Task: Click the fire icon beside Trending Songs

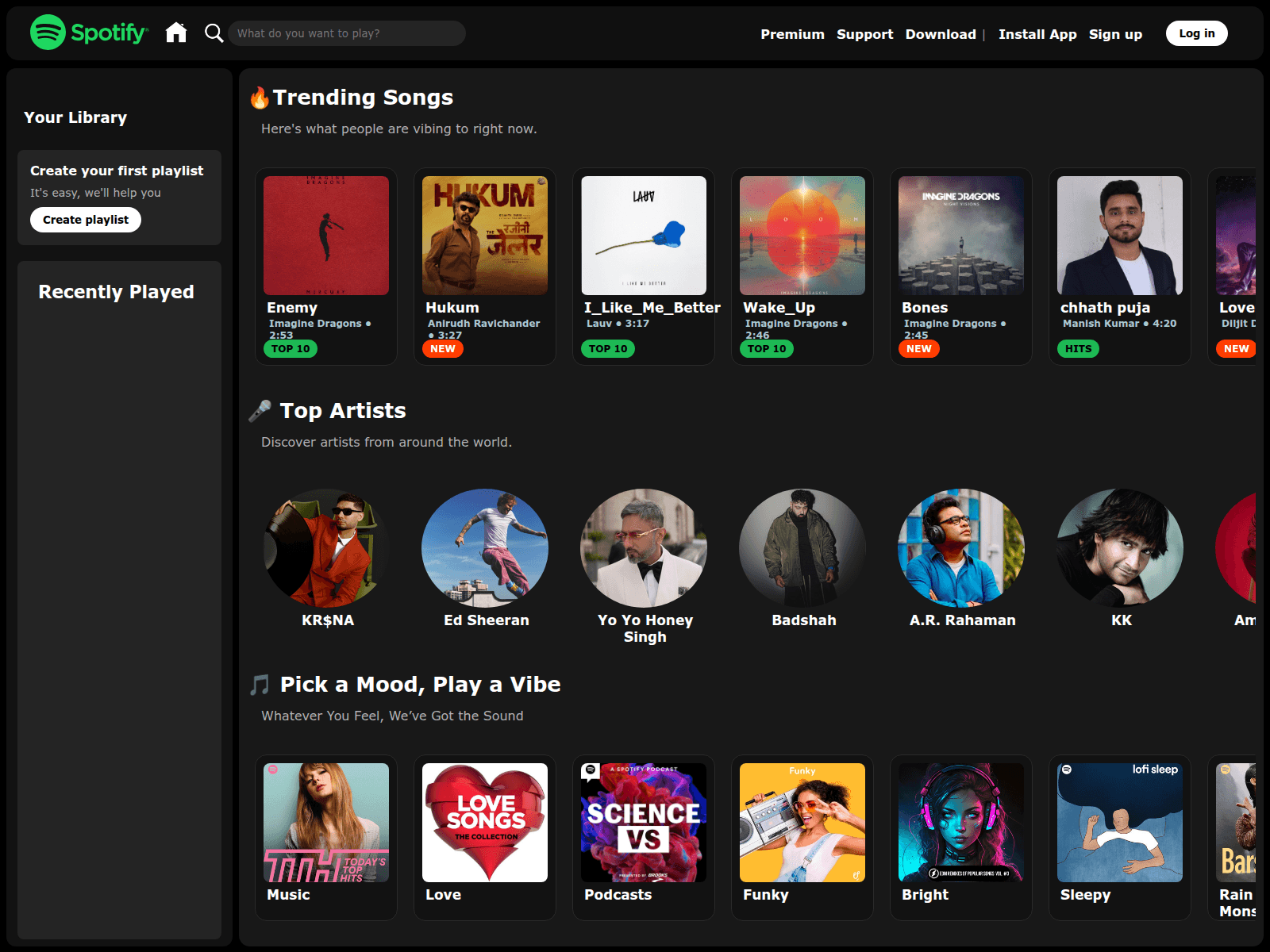Action: 260,96
